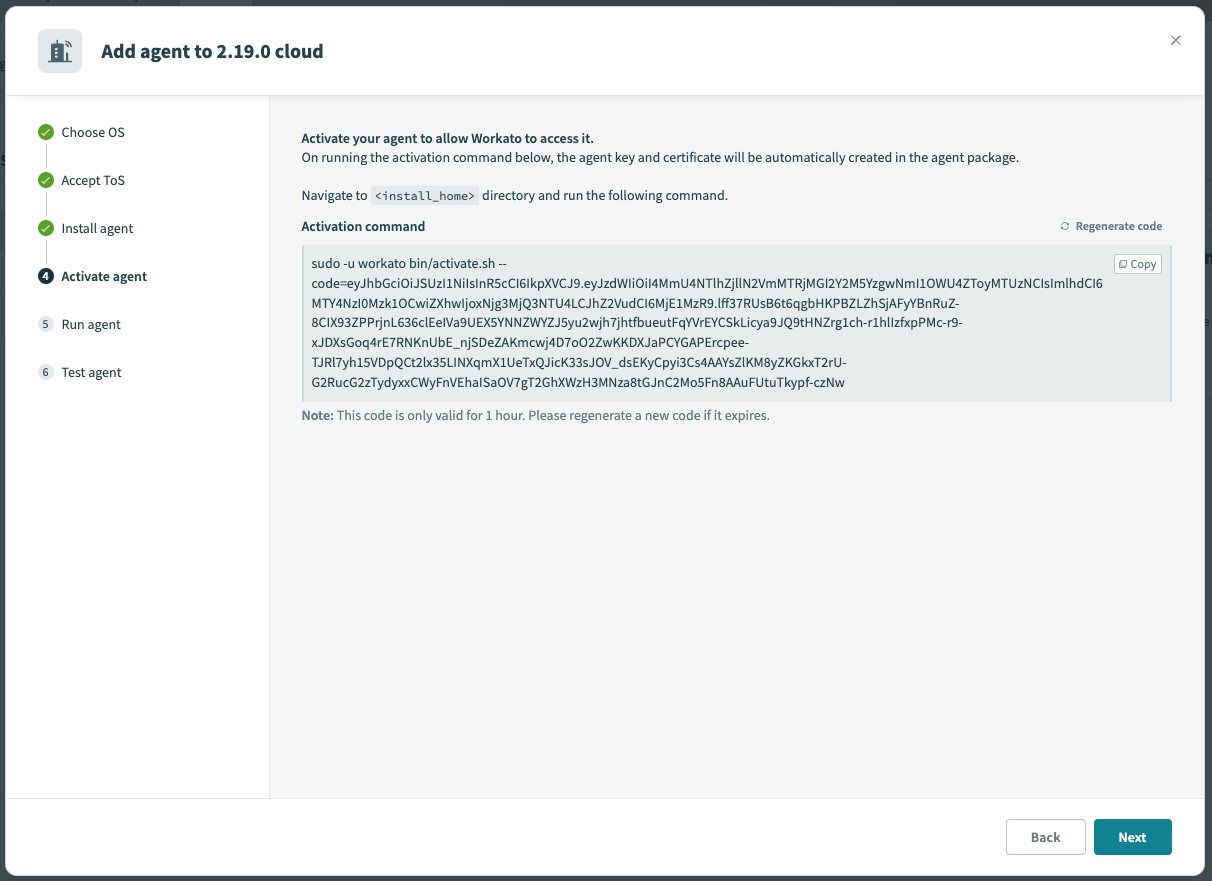Click the regenerate refresh icon

1065,226
